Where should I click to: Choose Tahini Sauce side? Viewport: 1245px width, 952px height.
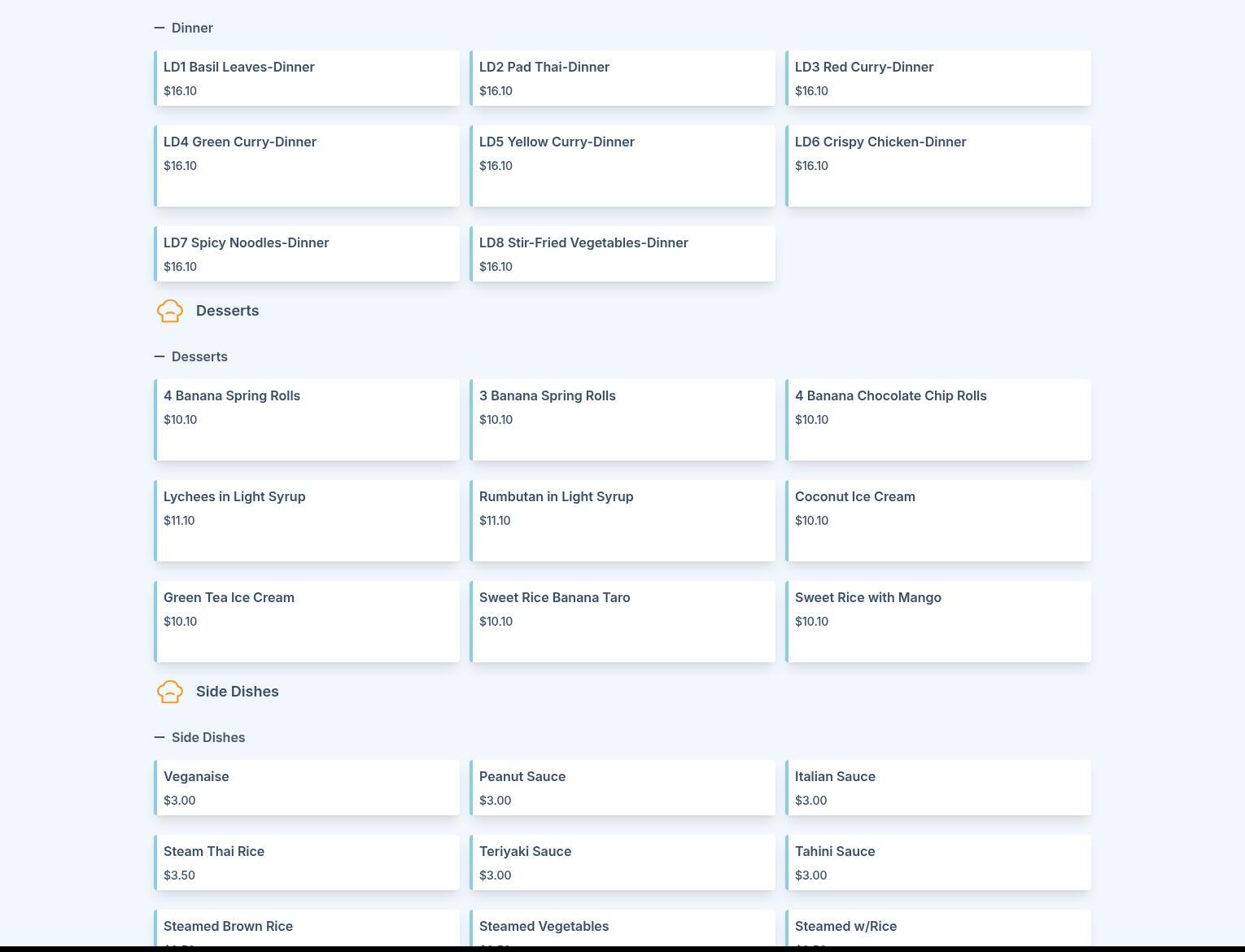pos(938,862)
